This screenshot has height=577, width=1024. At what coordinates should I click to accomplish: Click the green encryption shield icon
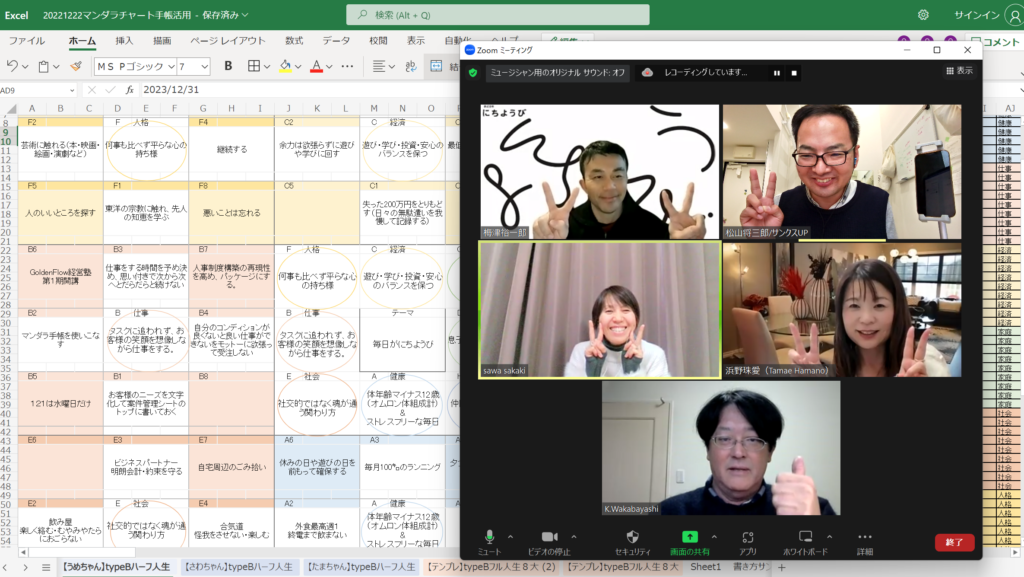(x=473, y=73)
